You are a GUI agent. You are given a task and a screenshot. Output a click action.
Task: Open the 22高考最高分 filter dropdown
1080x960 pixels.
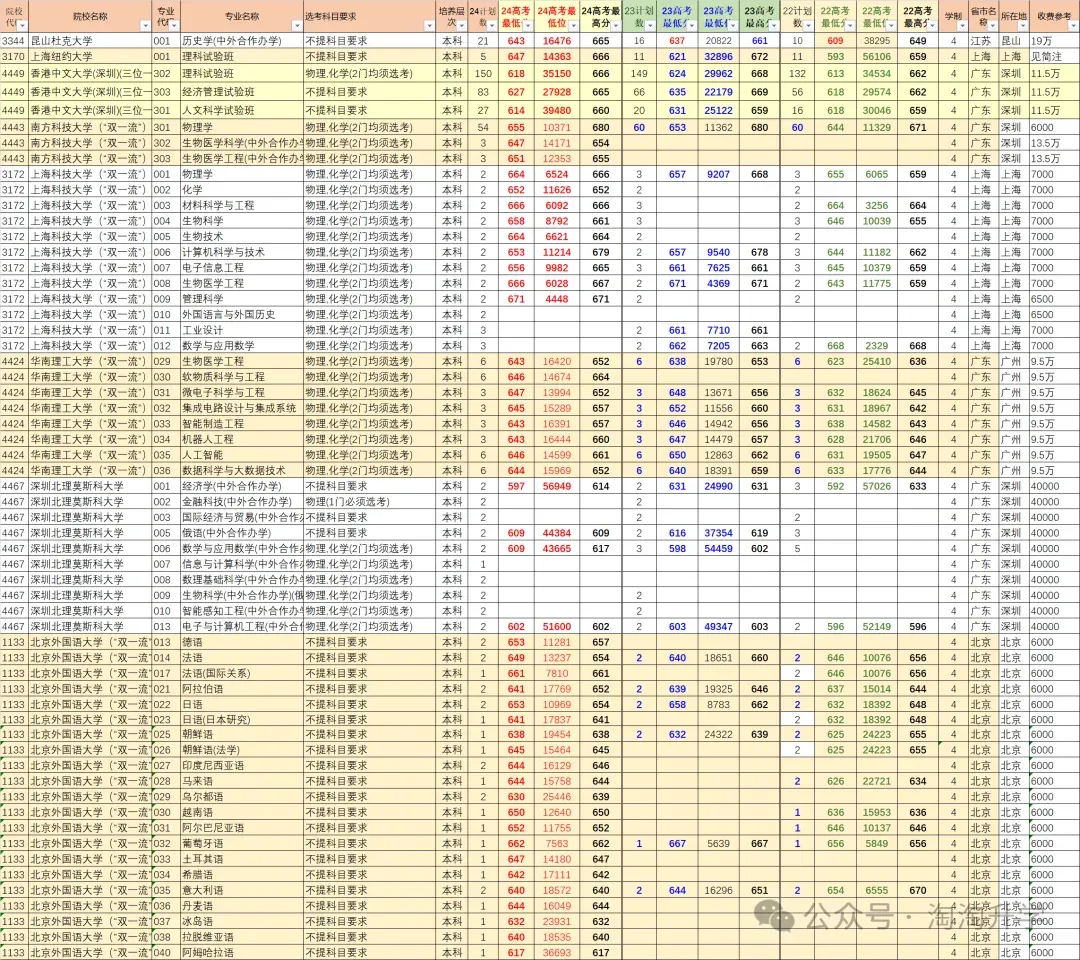[x=932, y=25]
